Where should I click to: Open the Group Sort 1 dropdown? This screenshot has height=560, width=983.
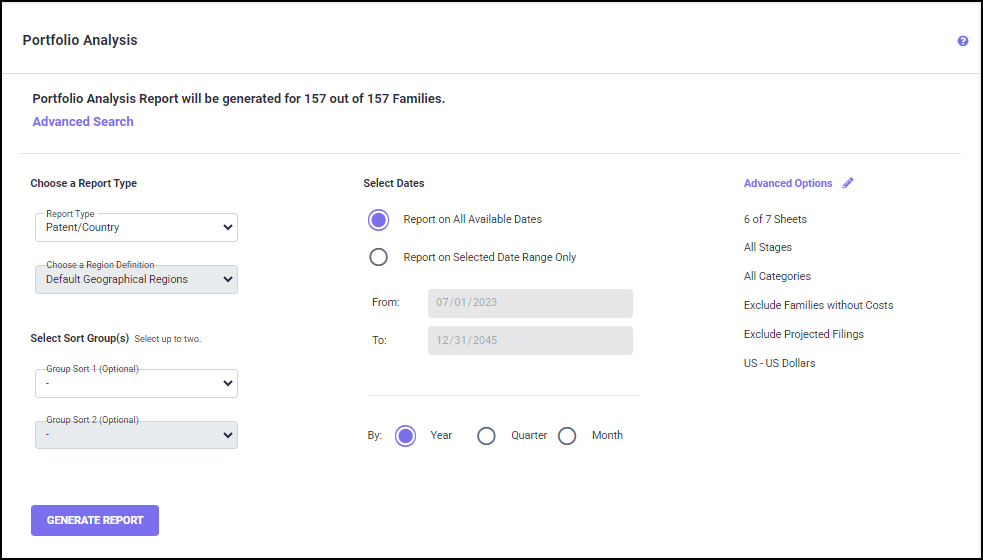point(136,383)
